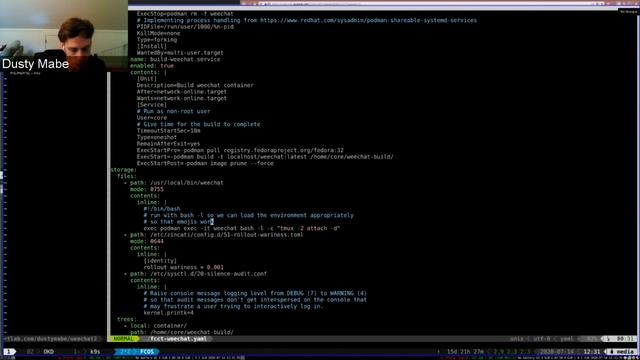Screen dimensions: 640x360
Task: Click the 'trees:' key
Action: coord(127,319)
